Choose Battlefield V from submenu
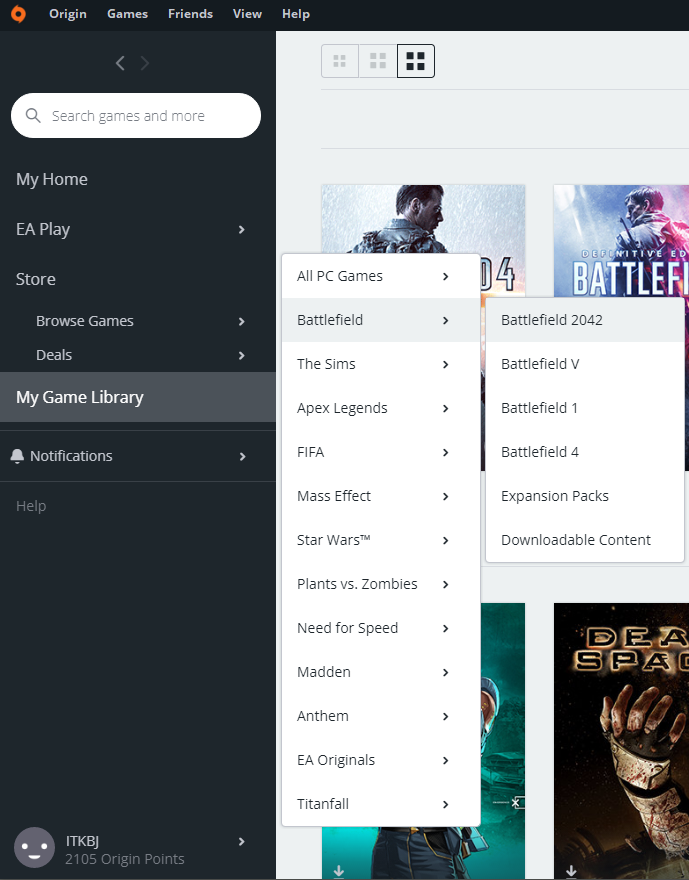The height and width of the screenshot is (880, 689). [585, 364]
